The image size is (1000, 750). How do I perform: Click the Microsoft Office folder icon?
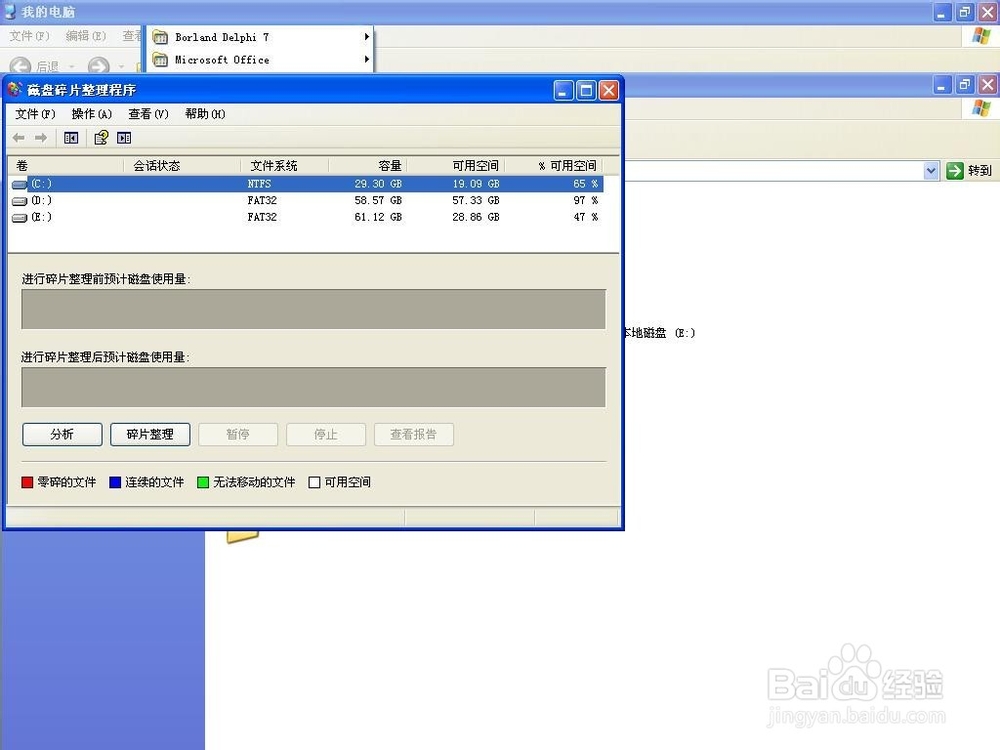[160, 60]
